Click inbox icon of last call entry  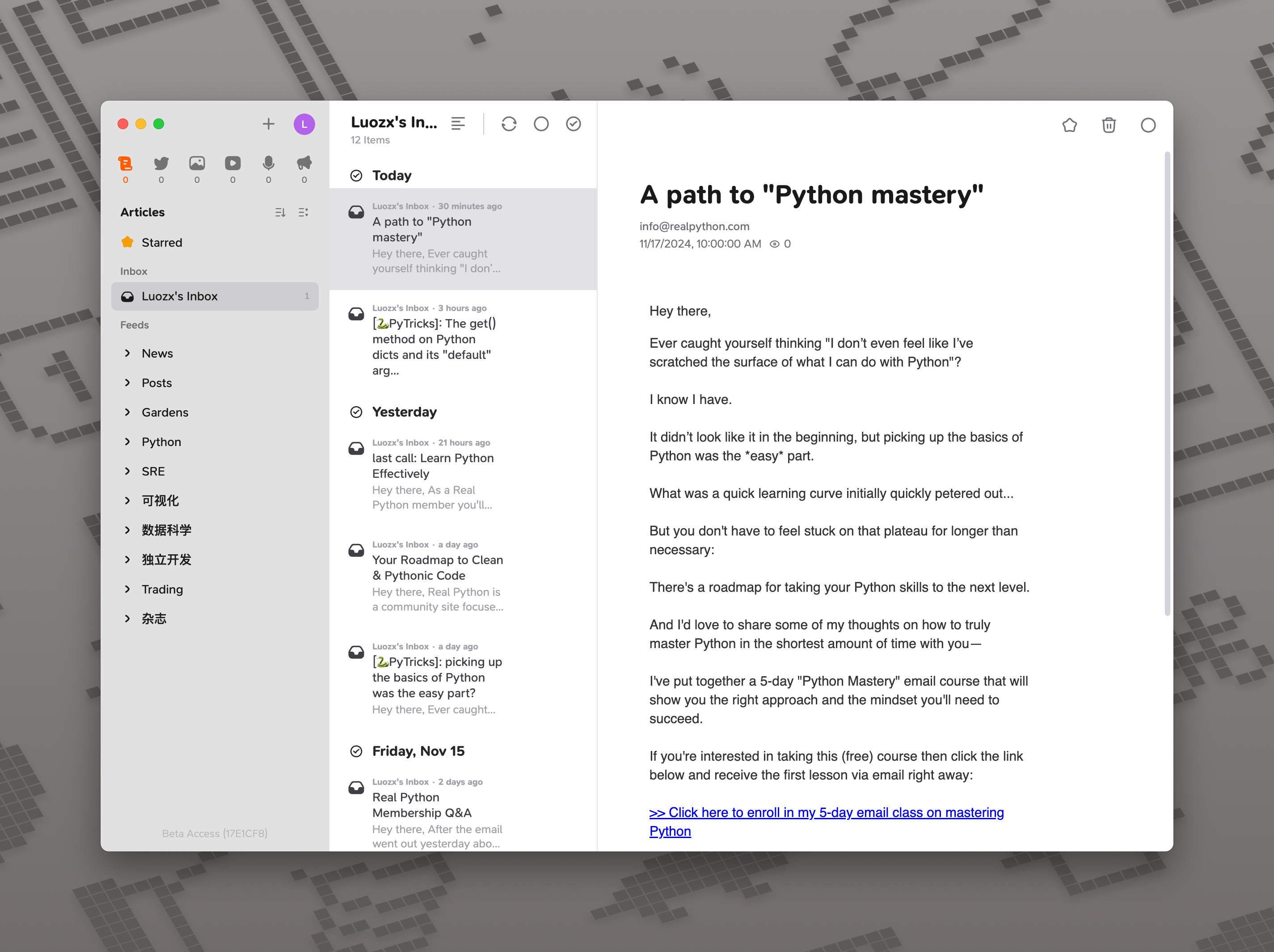click(x=357, y=448)
